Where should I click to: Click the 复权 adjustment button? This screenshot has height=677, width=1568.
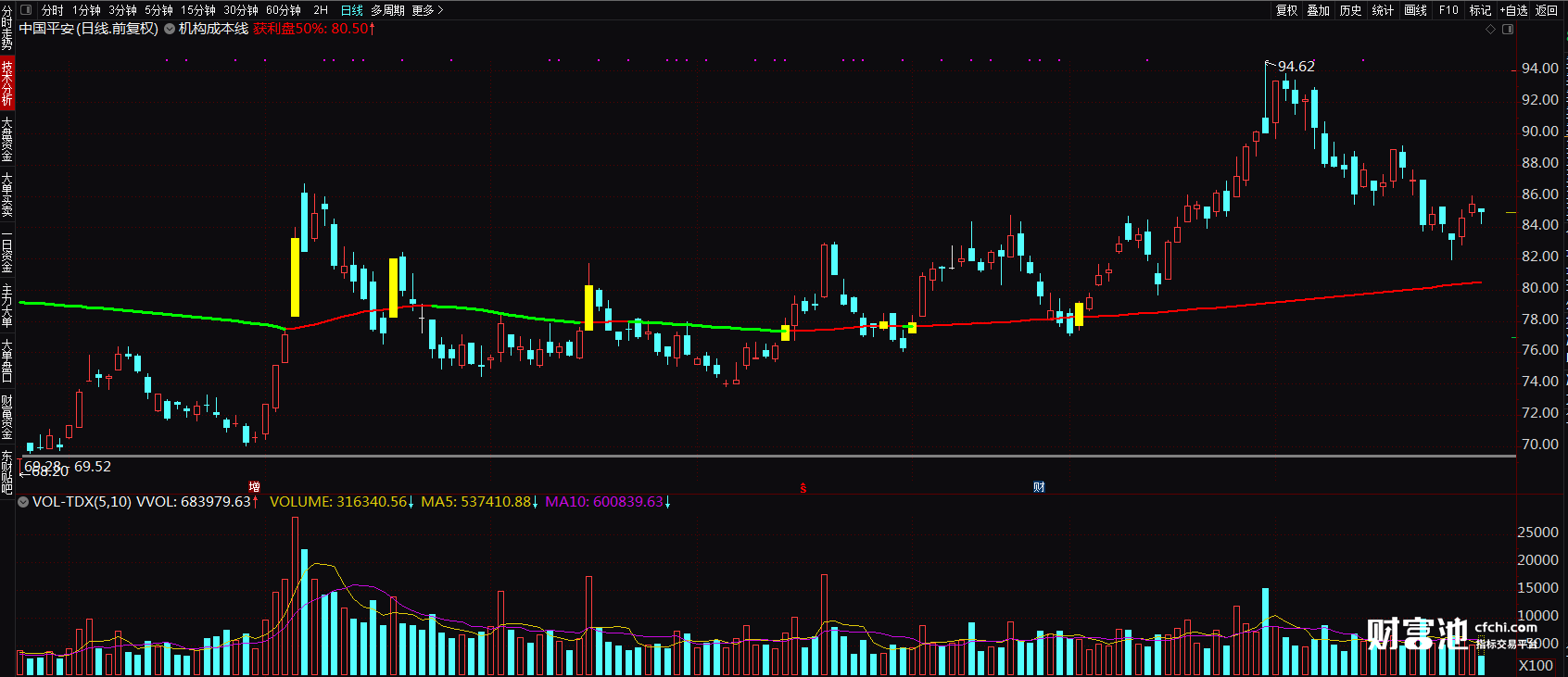[1287, 10]
